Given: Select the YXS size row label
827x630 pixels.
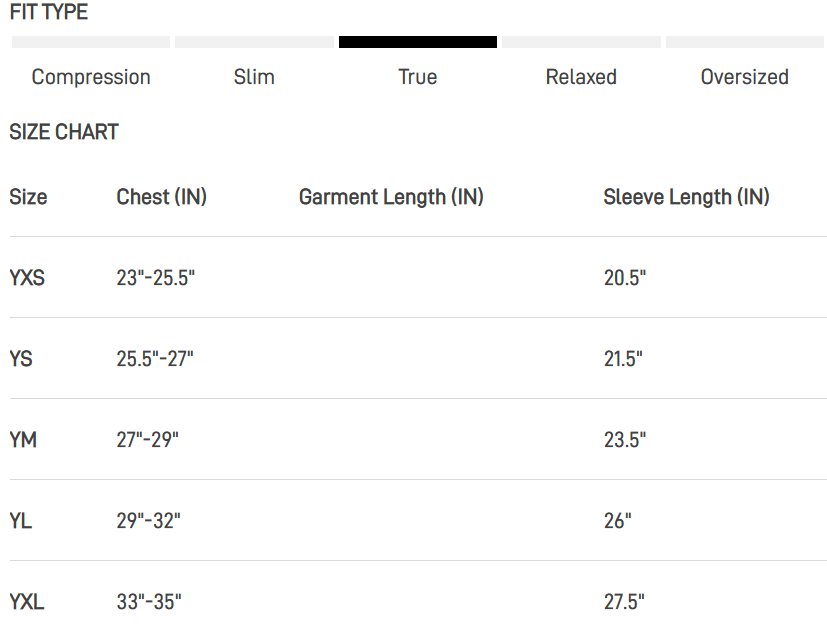Looking at the screenshot, I should click(27, 278).
